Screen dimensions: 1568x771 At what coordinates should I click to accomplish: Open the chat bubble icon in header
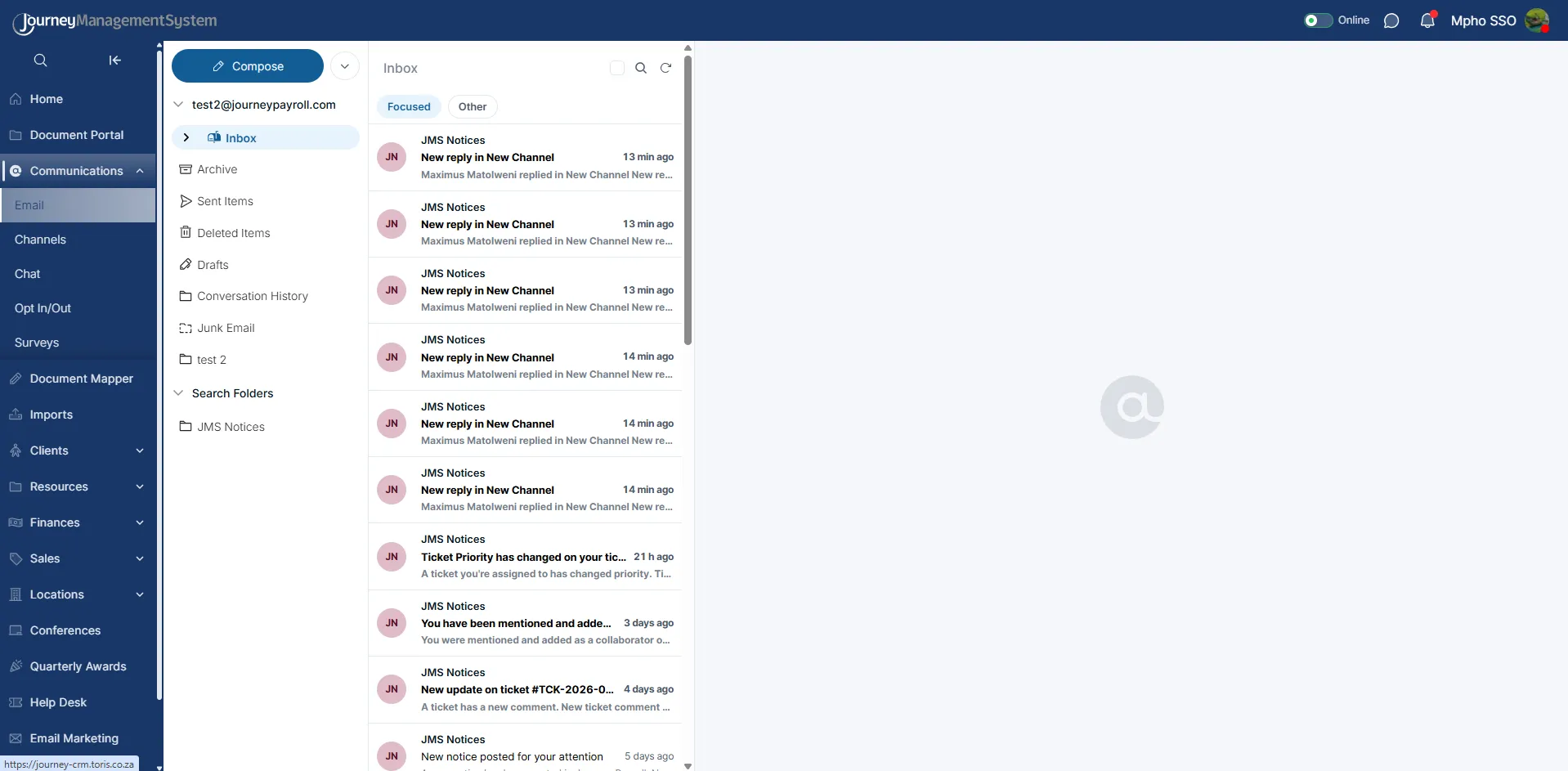[1391, 20]
